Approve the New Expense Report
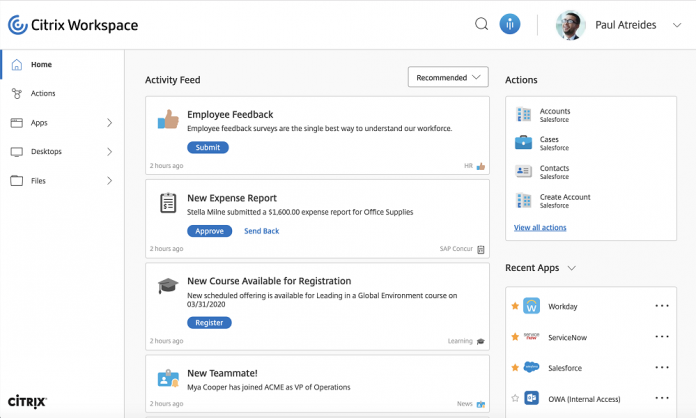This screenshot has width=696, height=418. [x=210, y=231]
